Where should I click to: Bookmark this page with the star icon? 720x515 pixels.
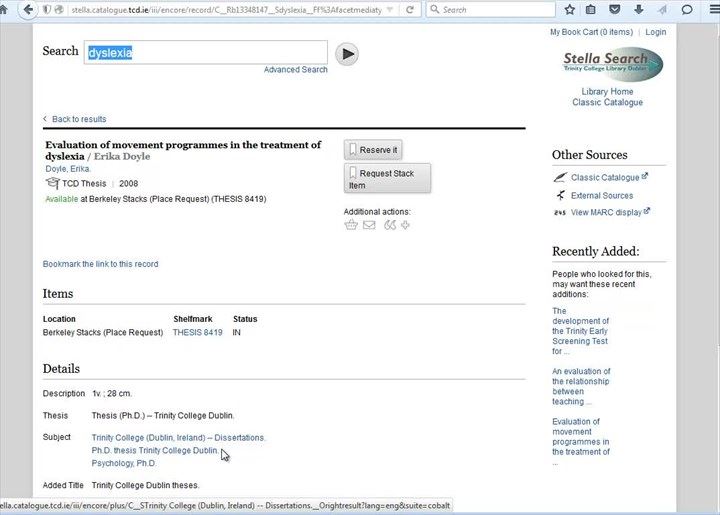[x=569, y=10]
